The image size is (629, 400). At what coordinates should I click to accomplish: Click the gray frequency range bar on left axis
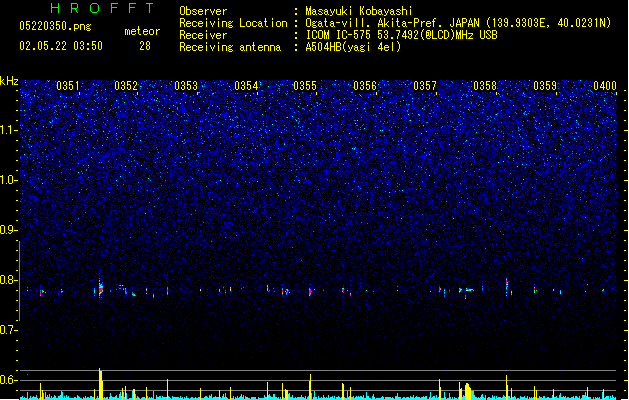(x=19, y=281)
